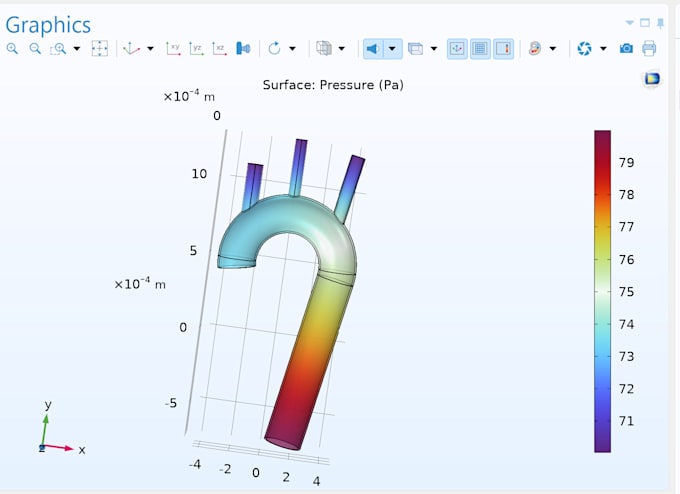Viewport: 680px width, 494px height.
Task: Click the plot title 'Surface: Pressure (Pa)'
Action: coord(333,85)
